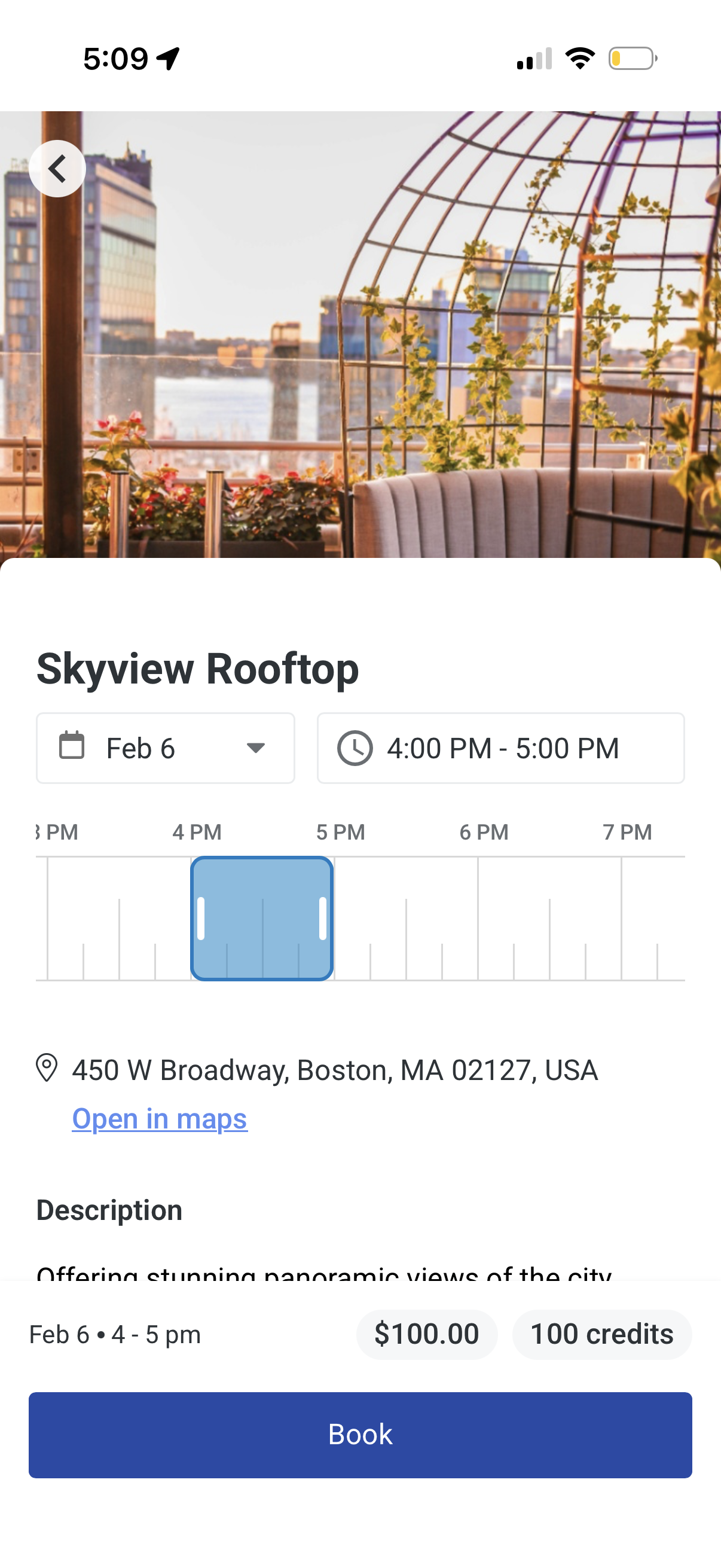The height and width of the screenshot is (1568, 721).
Task: Tap the battery icon in status bar
Action: (x=632, y=59)
